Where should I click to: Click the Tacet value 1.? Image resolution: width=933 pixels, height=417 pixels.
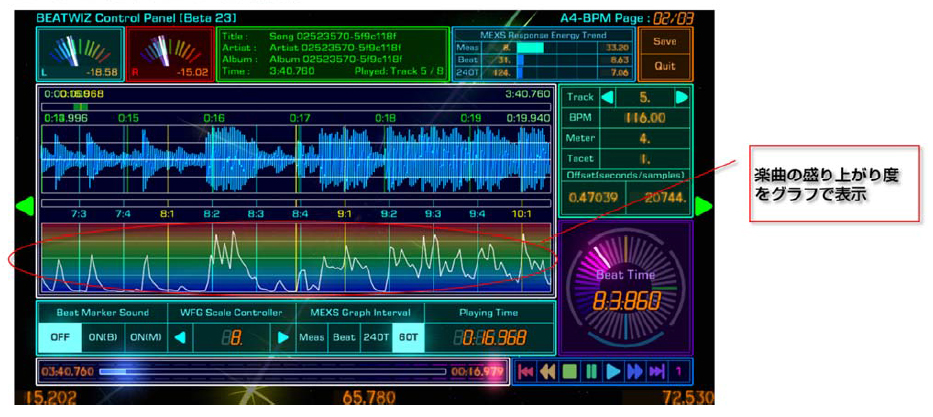[645, 159]
